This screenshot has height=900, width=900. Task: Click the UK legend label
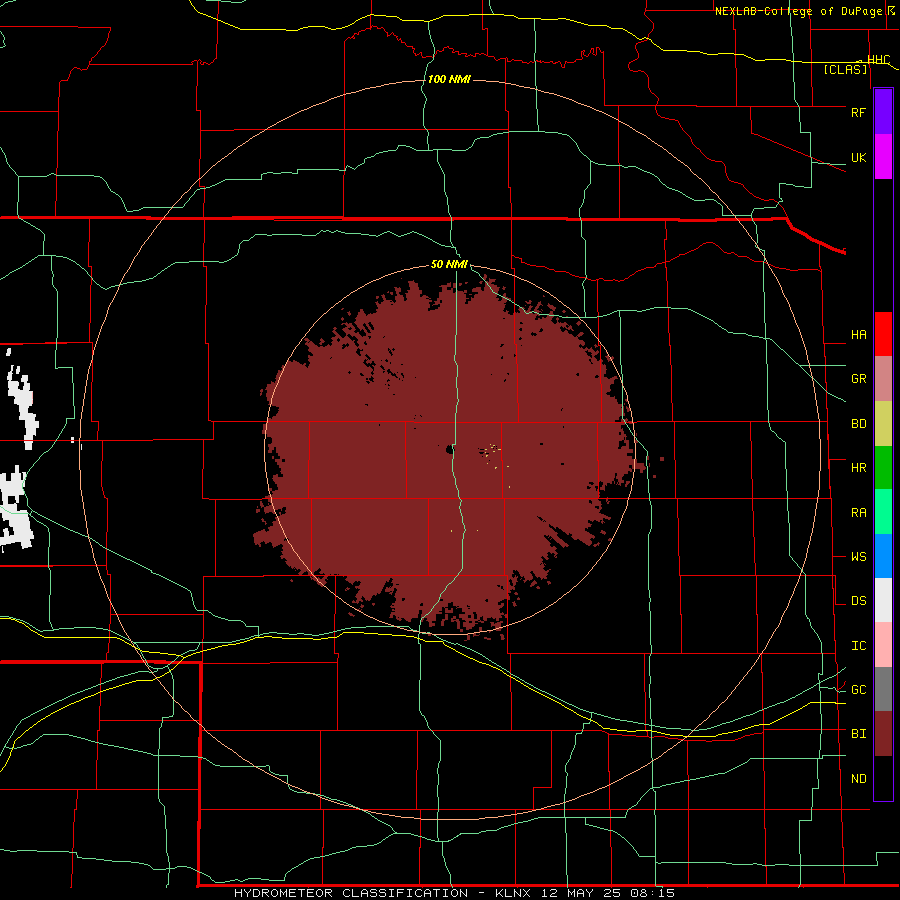tap(858, 157)
